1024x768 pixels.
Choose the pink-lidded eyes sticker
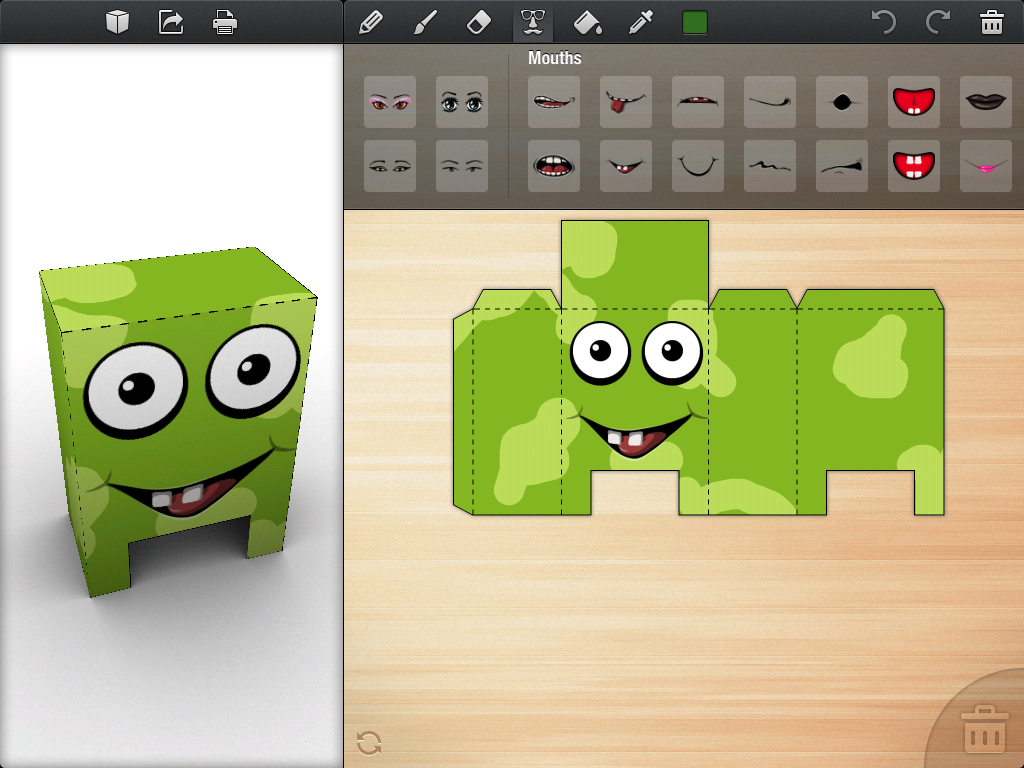(x=390, y=102)
